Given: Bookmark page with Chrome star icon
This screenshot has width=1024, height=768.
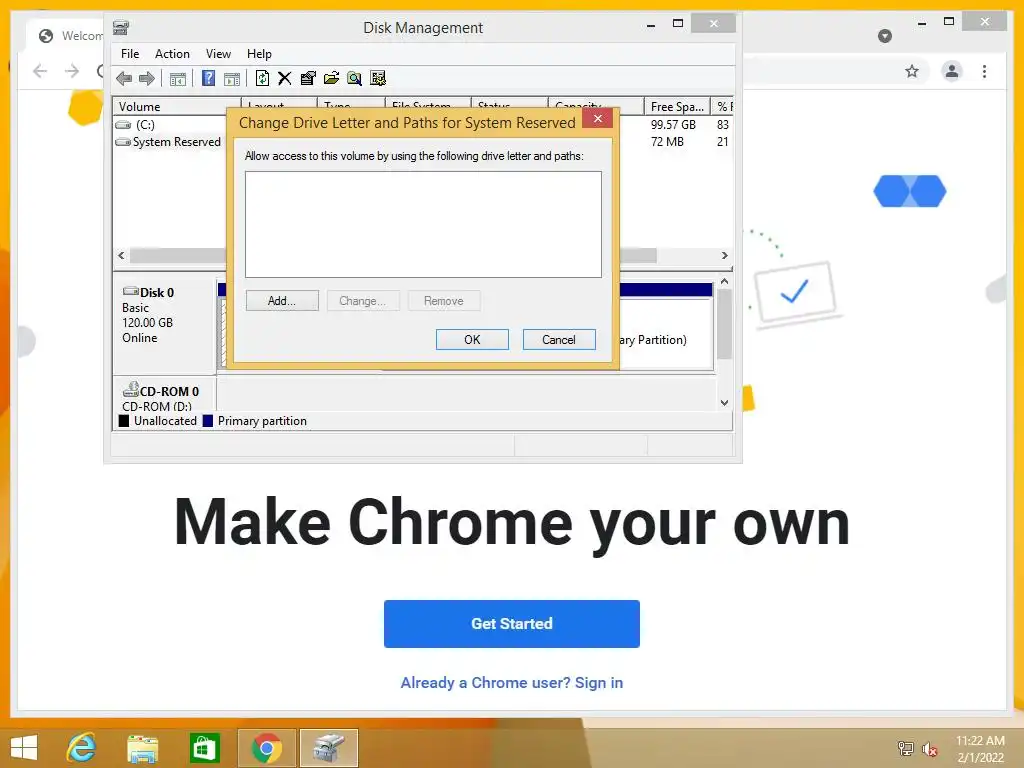Looking at the screenshot, I should click(912, 71).
